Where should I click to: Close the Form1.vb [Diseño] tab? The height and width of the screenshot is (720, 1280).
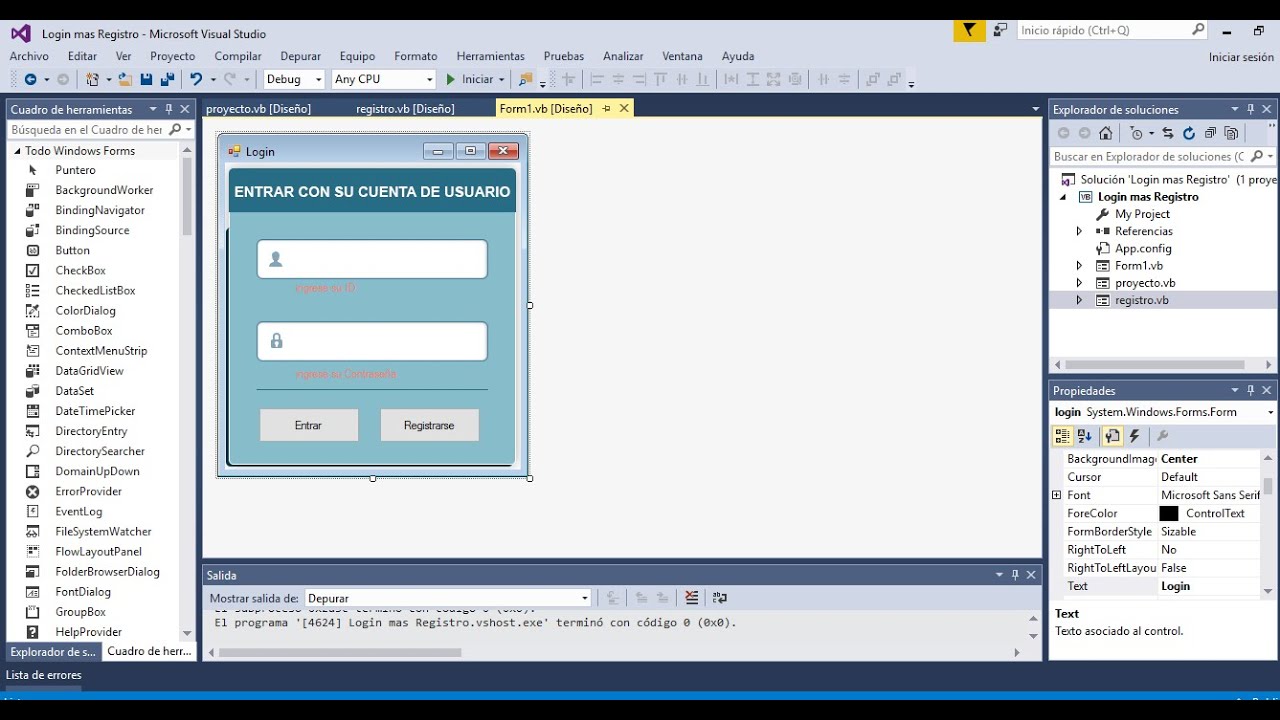624,108
